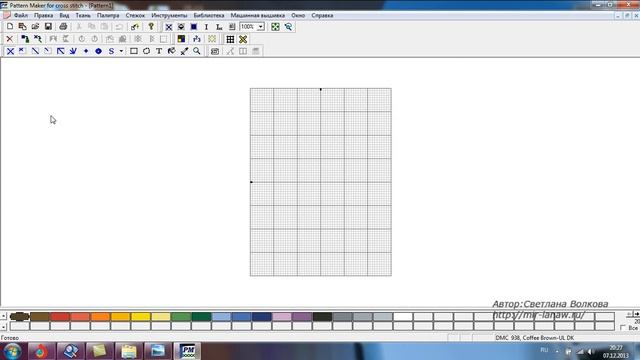Click the green fit-to-window zoom icon
640x360 pixels.
pos(276,27)
